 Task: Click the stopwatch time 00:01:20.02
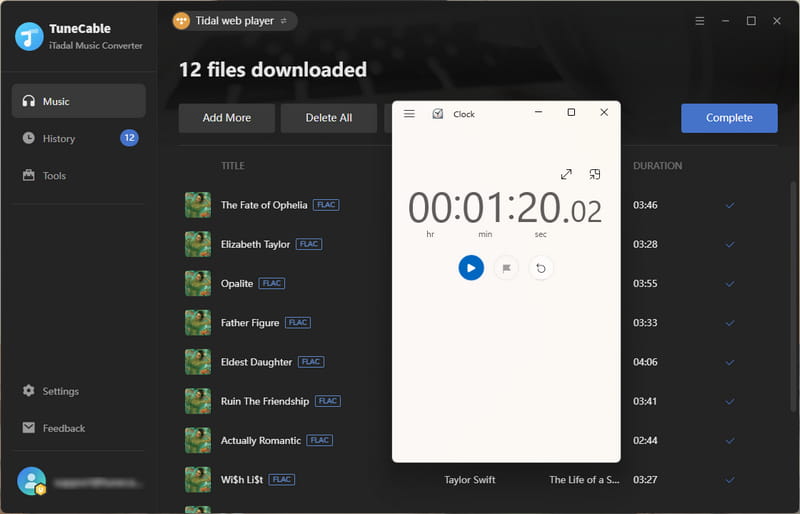[x=505, y=208]
